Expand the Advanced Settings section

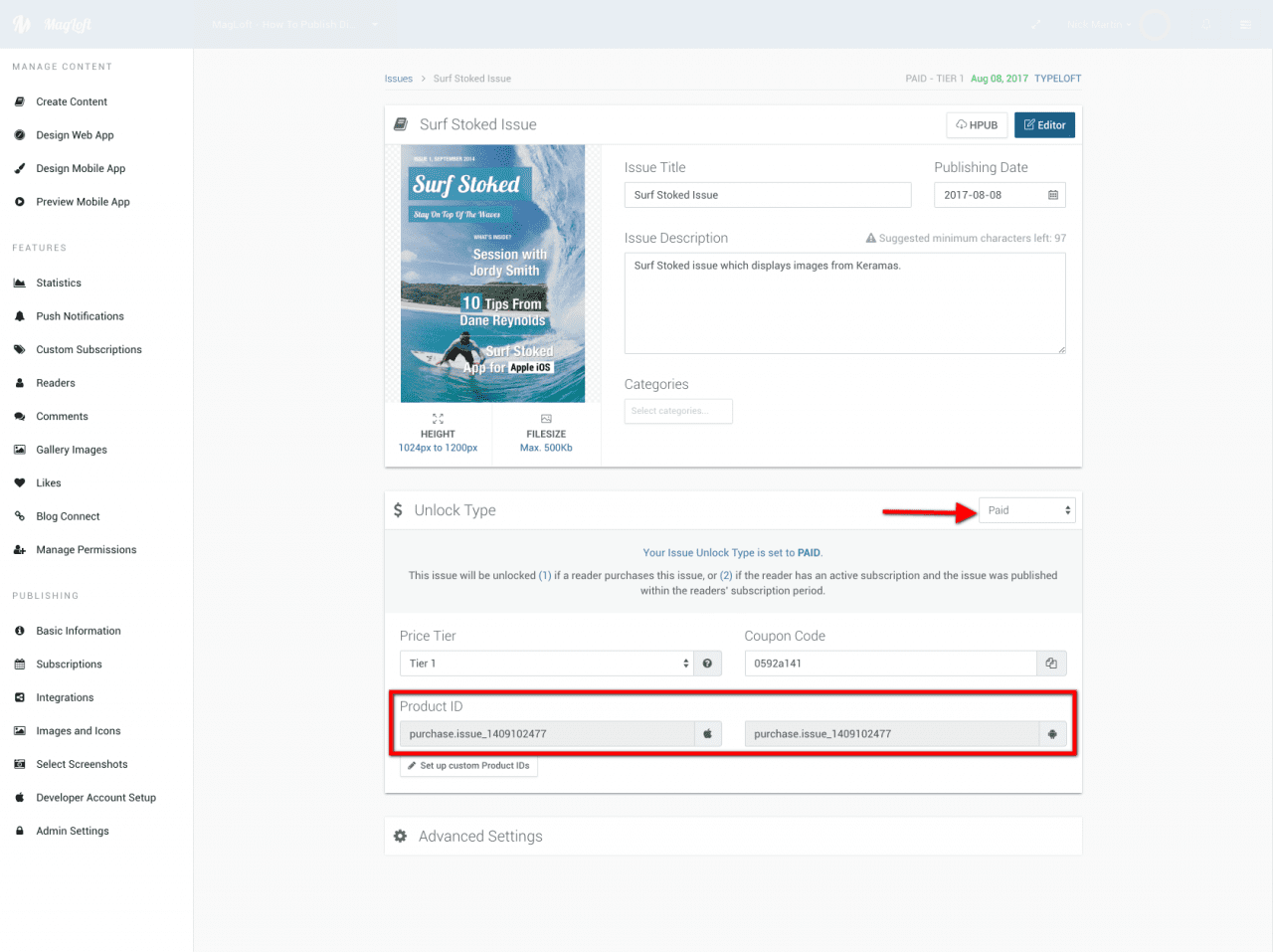point(733,837)
